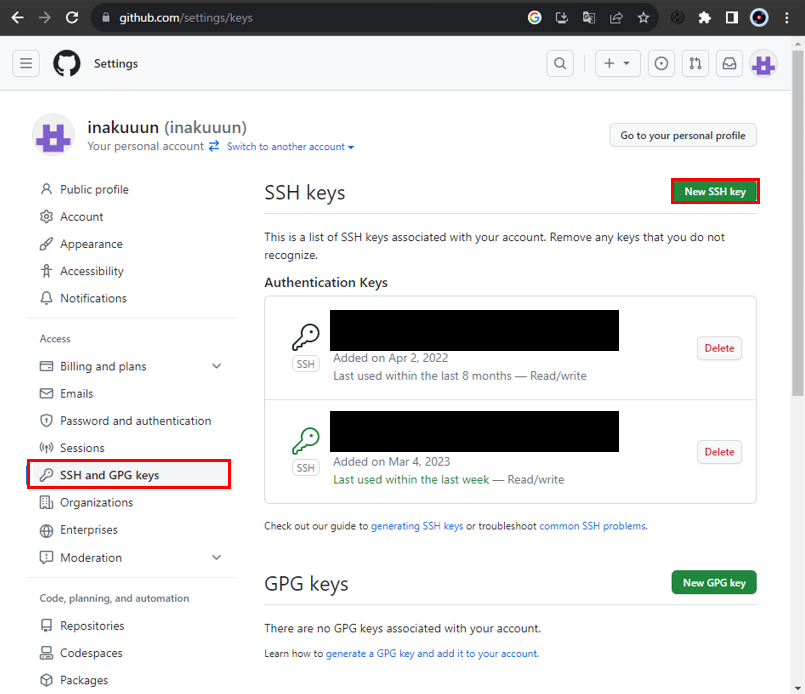Click the New SSH key button
This screenshot has height=694, width=805.
[715, 191]
